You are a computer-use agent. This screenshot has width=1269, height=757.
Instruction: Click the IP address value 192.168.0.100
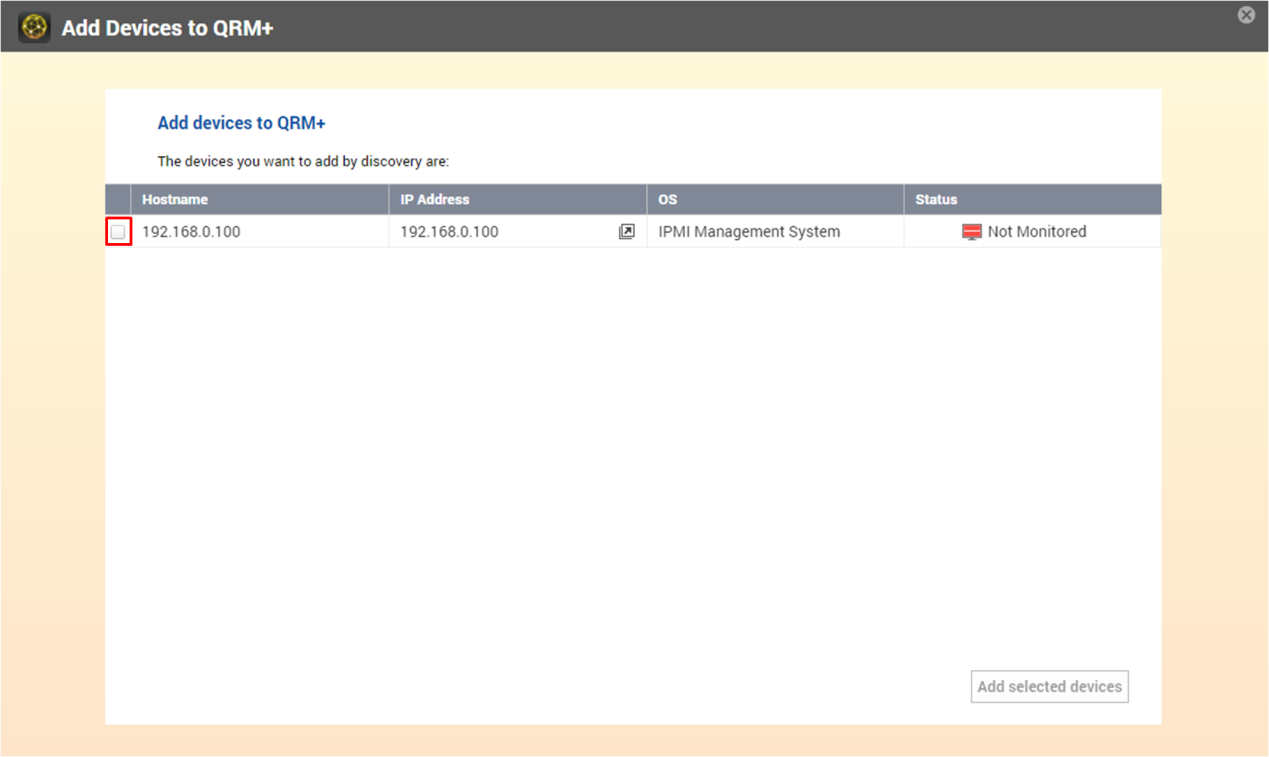click(449, 232)
